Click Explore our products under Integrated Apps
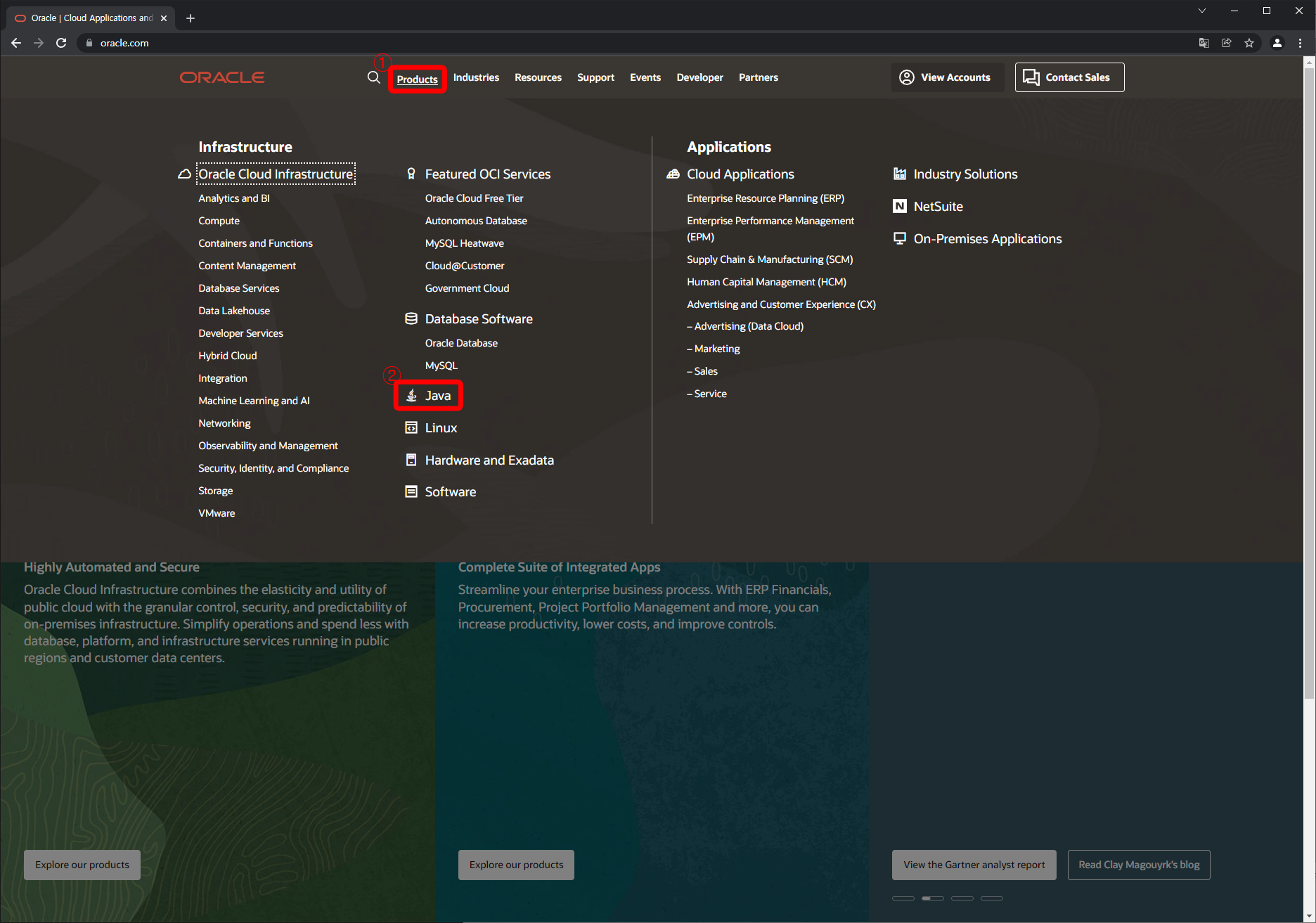This screenshot has height=923, width=1316. pos(516,865)
